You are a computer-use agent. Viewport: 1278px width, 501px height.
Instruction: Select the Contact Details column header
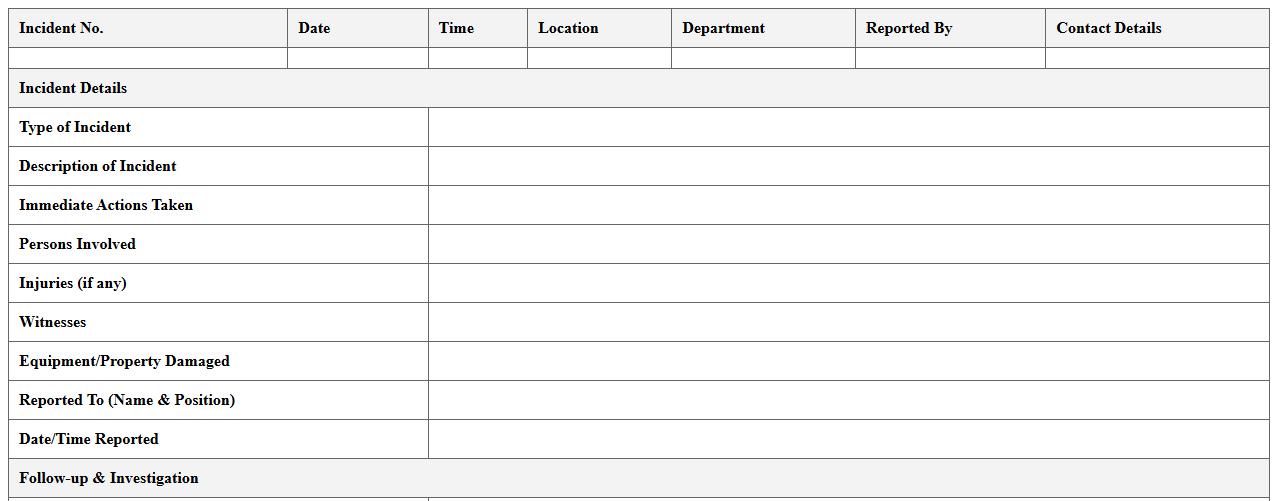(x=1109, y=28)
